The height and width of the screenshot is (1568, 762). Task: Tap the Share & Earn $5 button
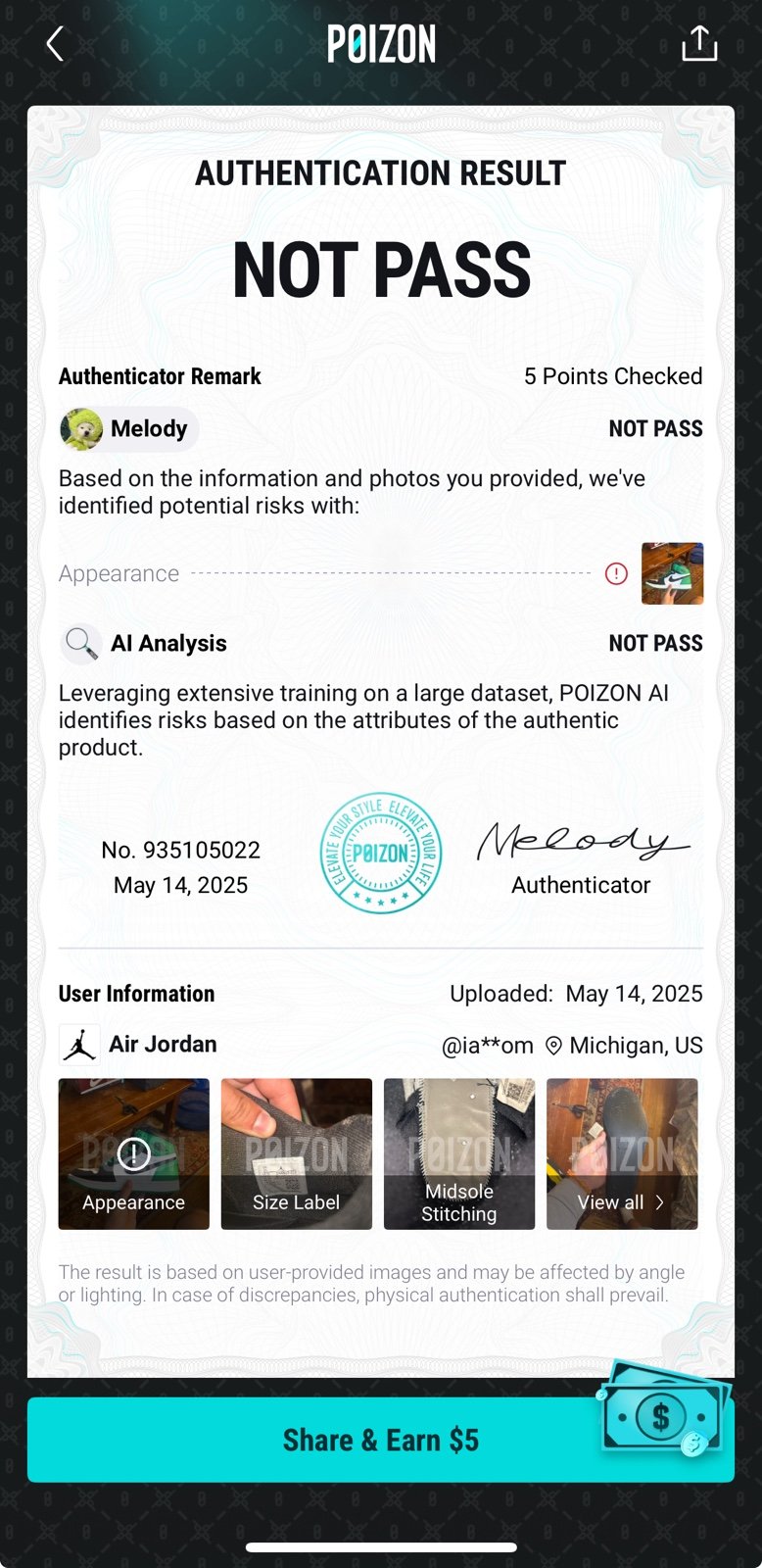[381, 1440]
